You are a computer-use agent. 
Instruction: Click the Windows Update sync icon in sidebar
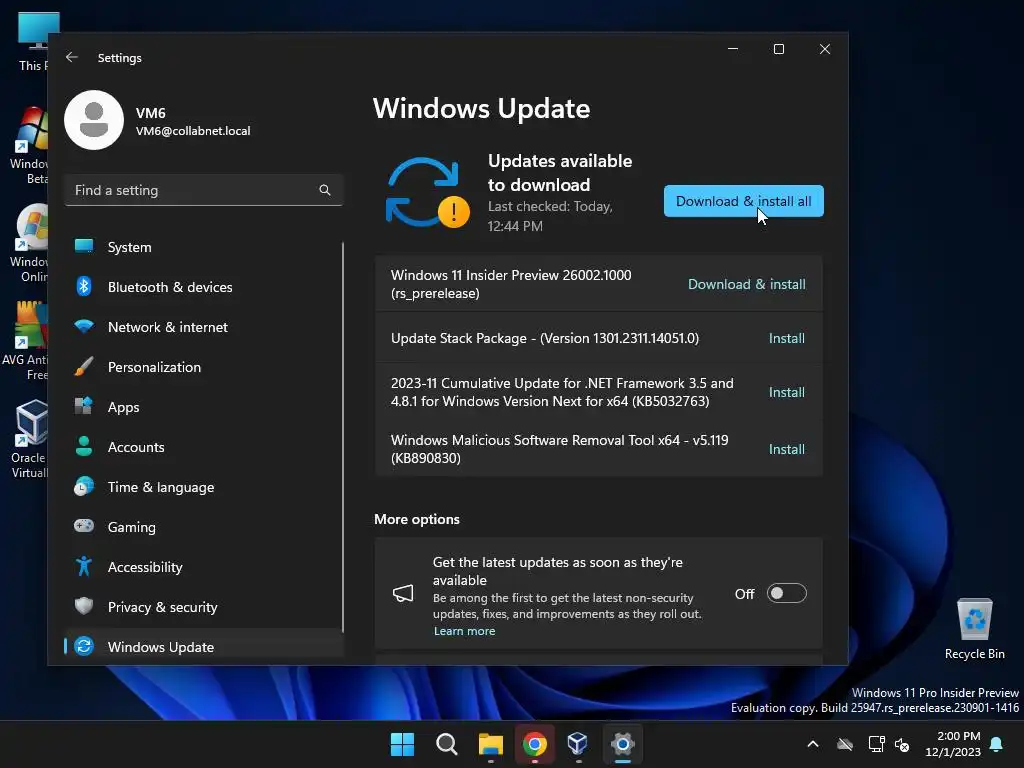click(x=84, y=647)
